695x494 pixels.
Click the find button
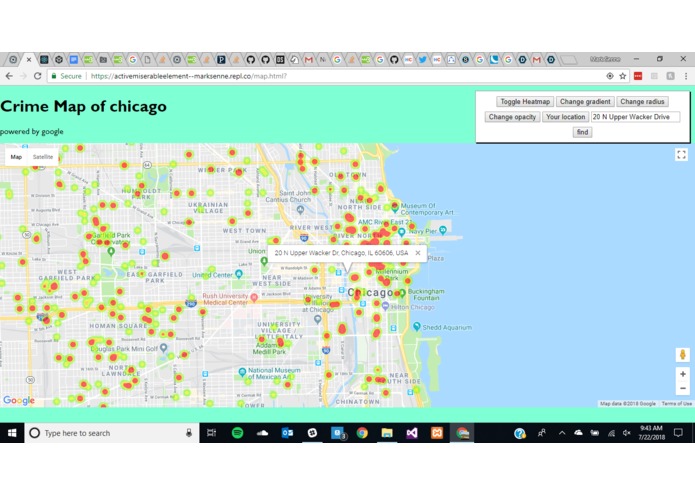(582, 132)
